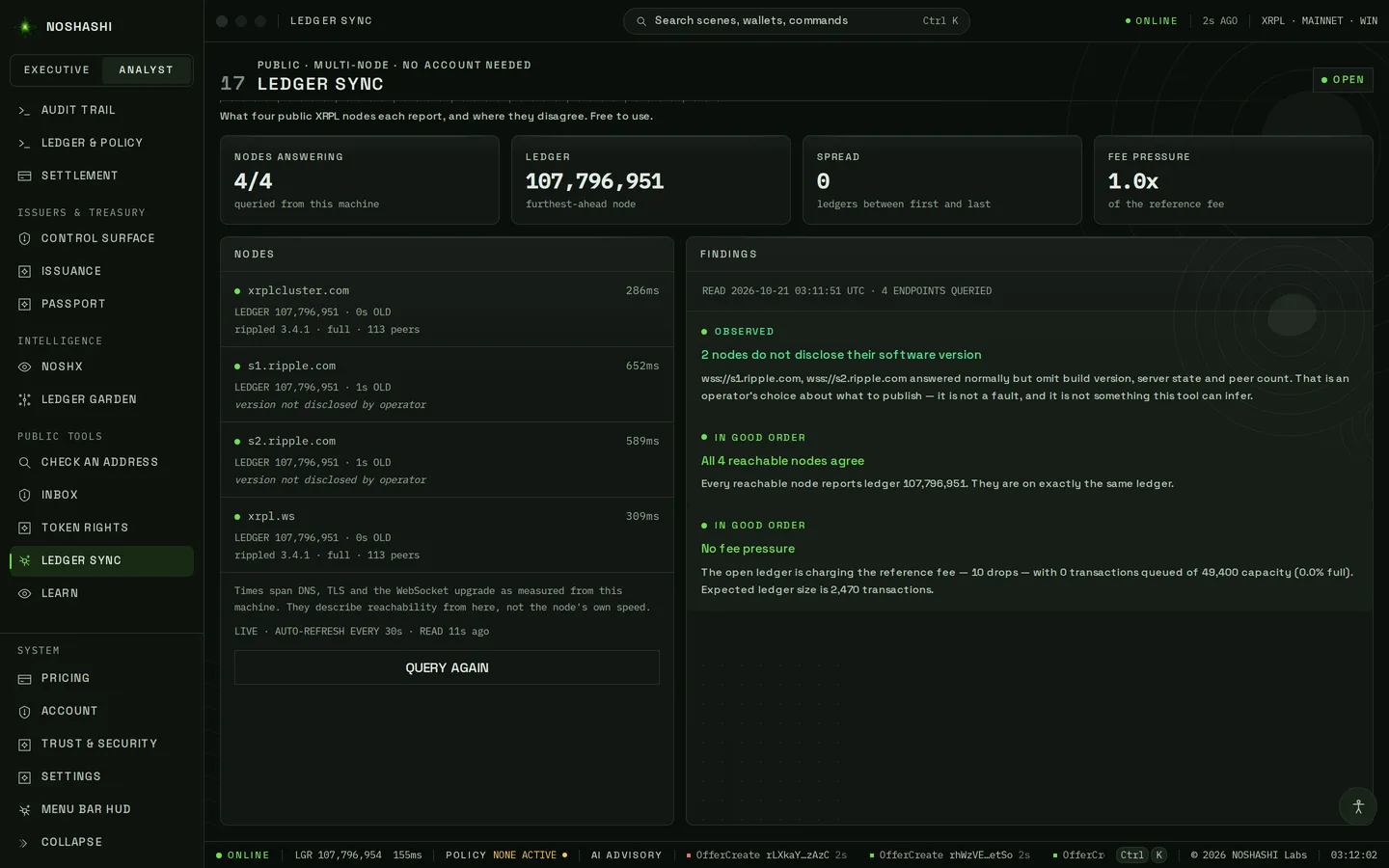
Task: Click the Noshashi logo star icon
Action: coord(26,27)
